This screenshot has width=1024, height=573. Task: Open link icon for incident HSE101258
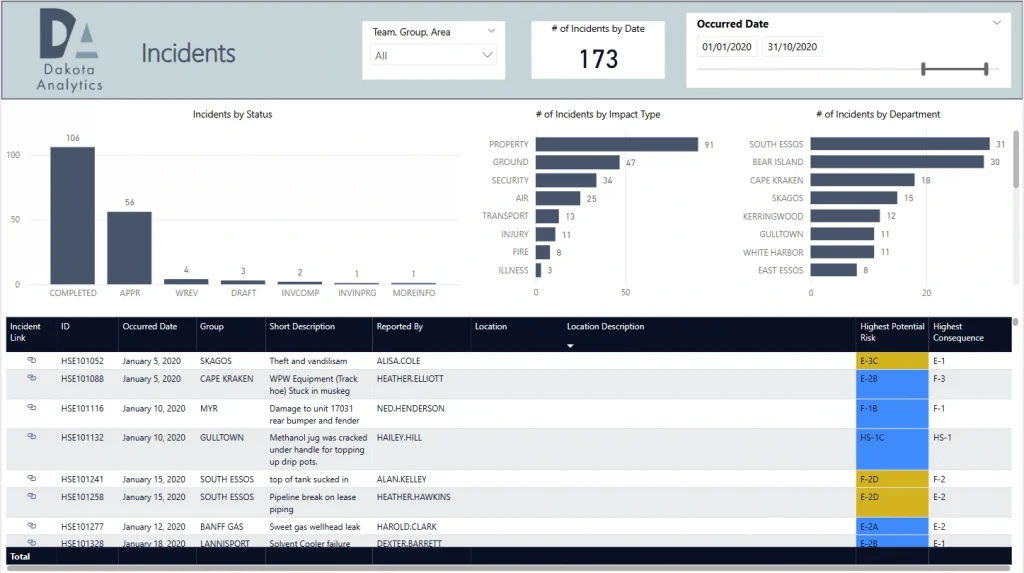pos(31,497)
